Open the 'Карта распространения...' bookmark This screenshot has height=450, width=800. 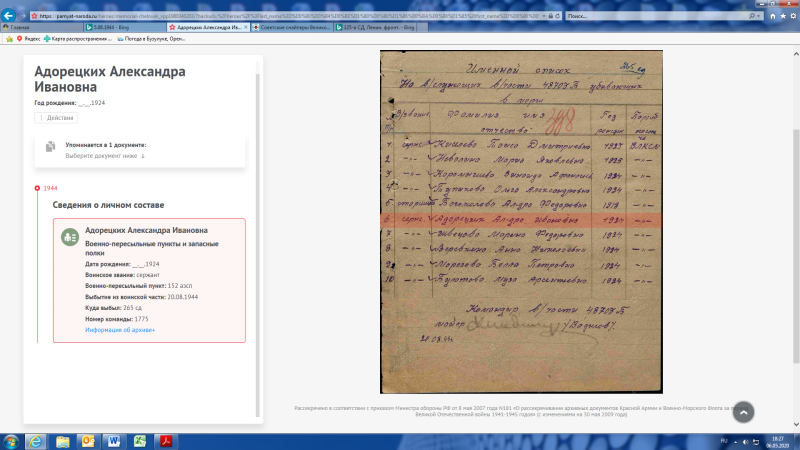pos(78,39)
